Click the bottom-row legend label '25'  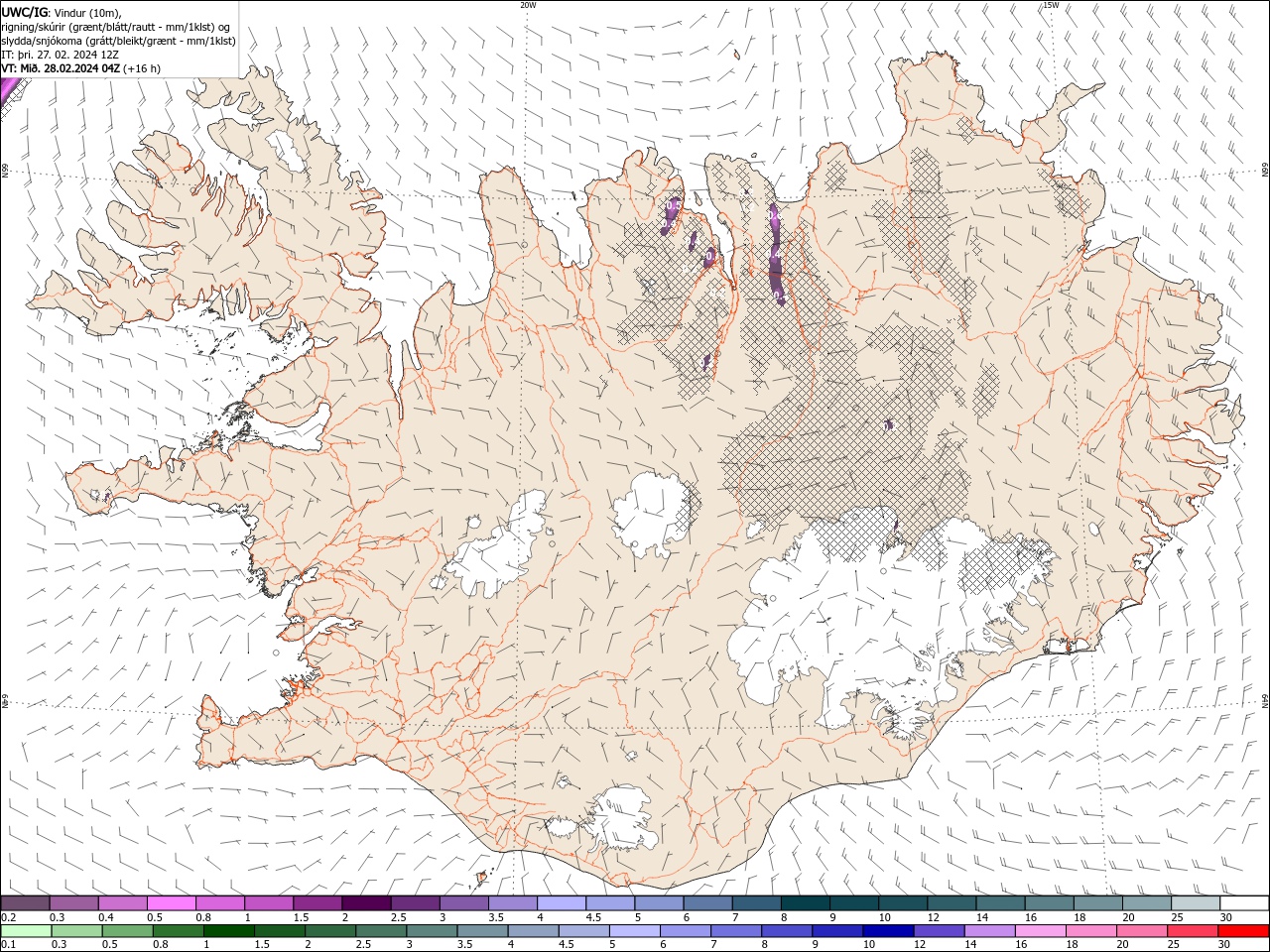pos(1174,944)
